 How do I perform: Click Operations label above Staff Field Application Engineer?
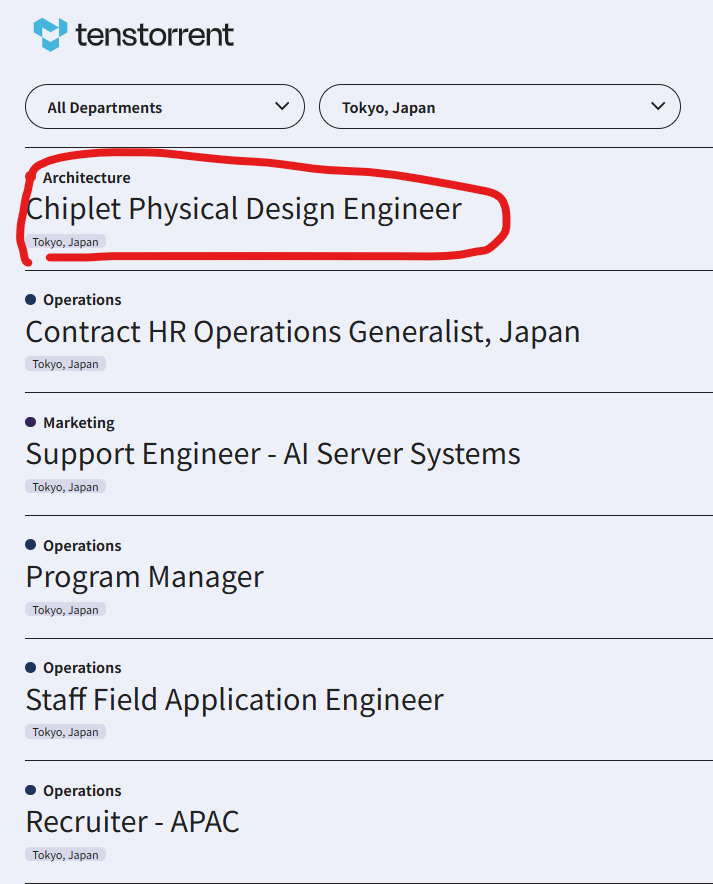pyautogui.click(x=82, y=668)
